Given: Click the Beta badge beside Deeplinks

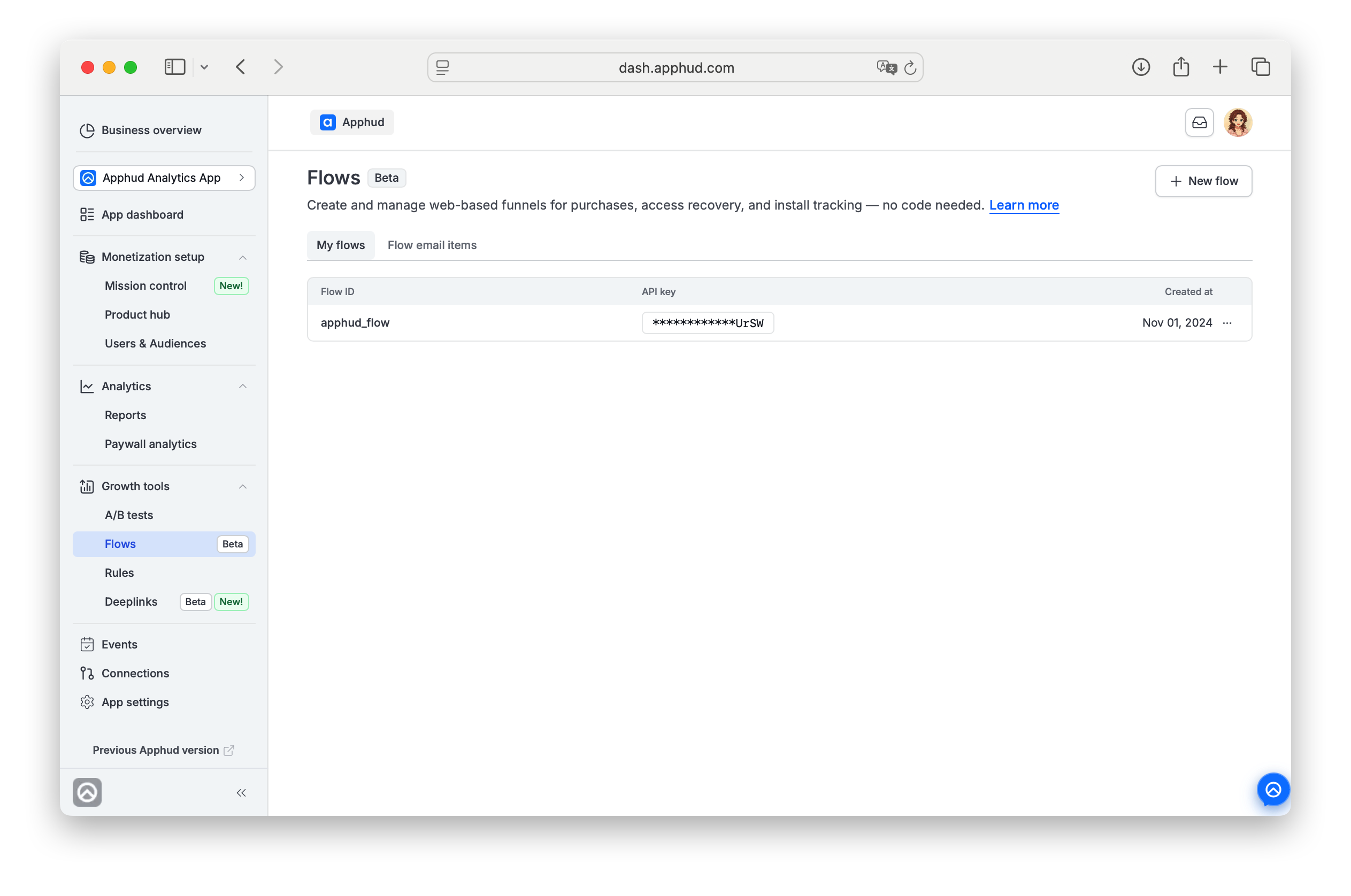Looking at the screenshot, I should 196,603.
